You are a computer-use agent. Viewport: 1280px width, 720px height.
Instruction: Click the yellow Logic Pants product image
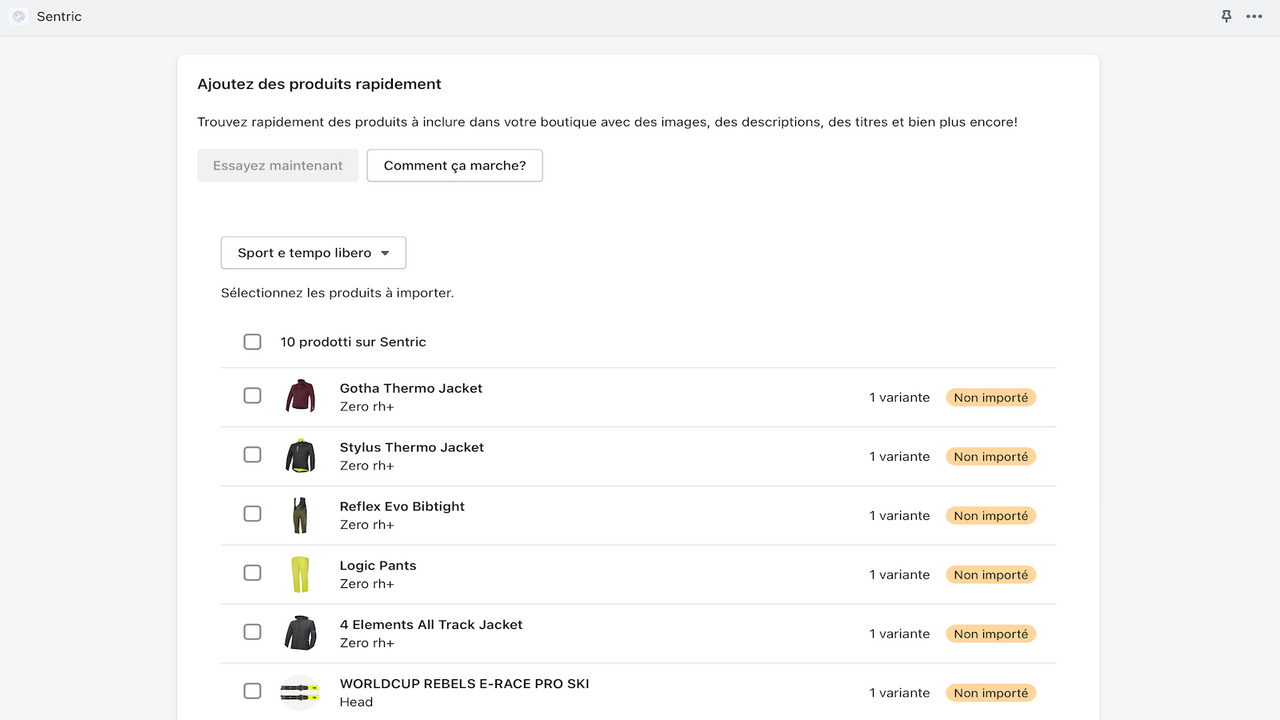[300, 574]
